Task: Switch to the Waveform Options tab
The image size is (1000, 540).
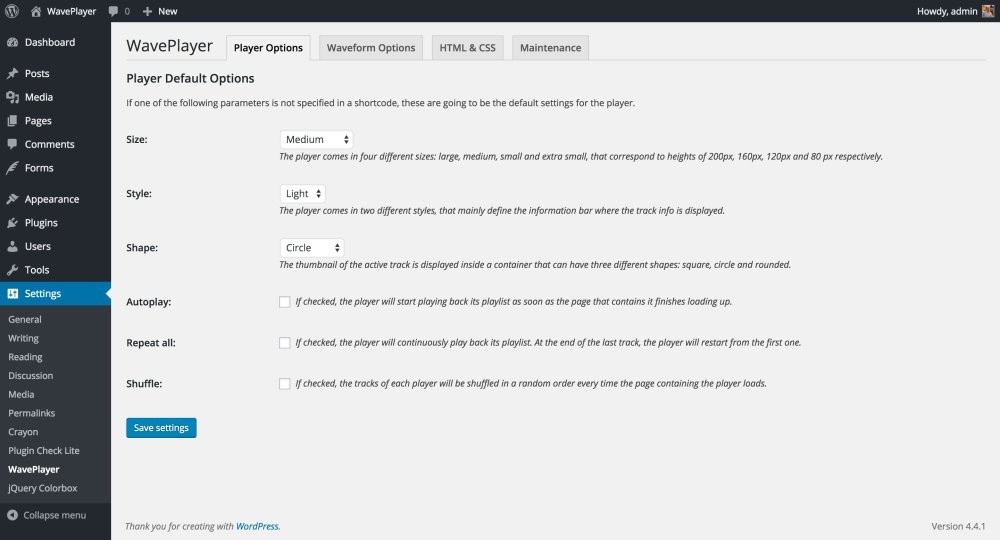Action: [x=371, y=48]
